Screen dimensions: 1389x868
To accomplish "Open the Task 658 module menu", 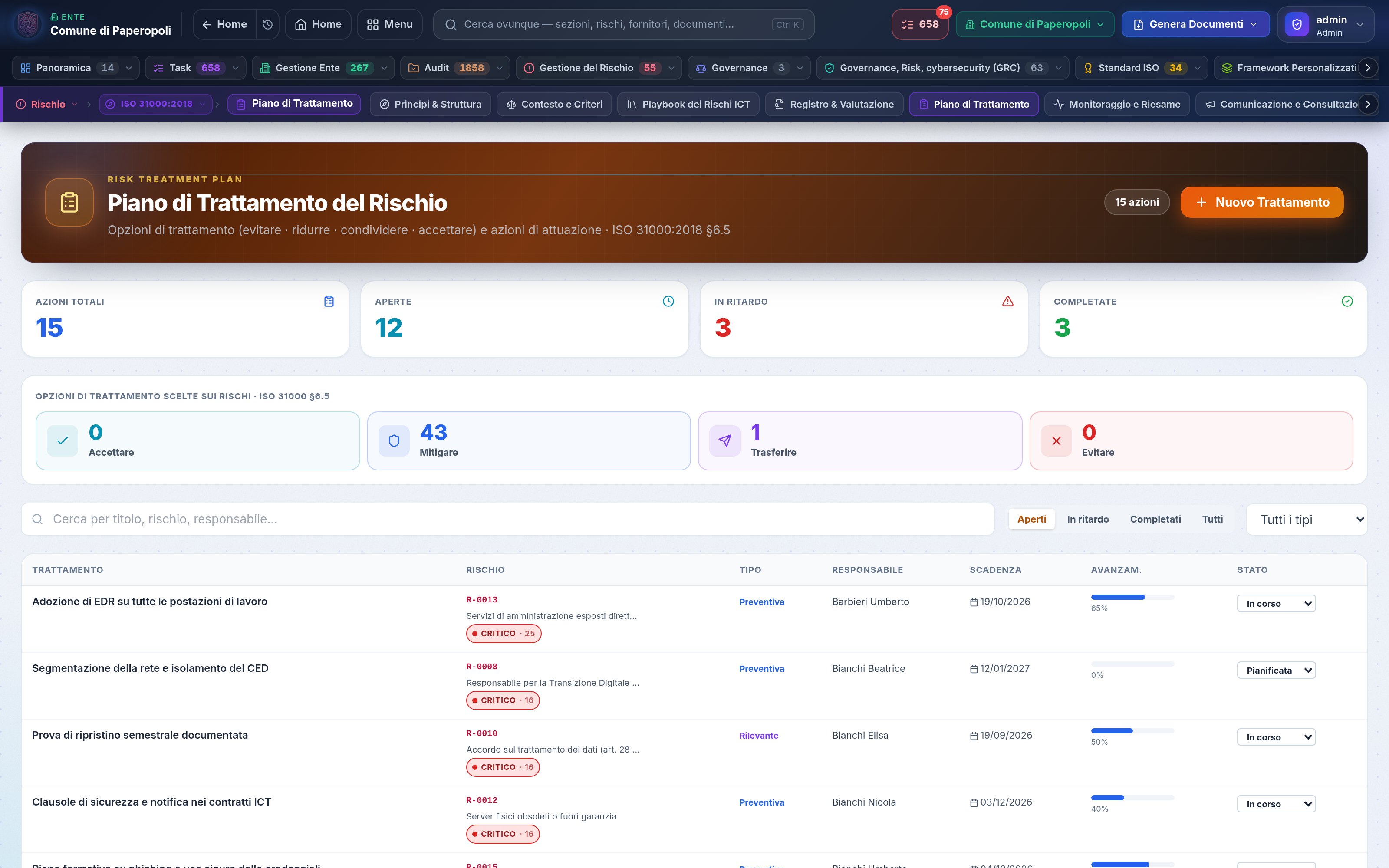I will (196, 68).
